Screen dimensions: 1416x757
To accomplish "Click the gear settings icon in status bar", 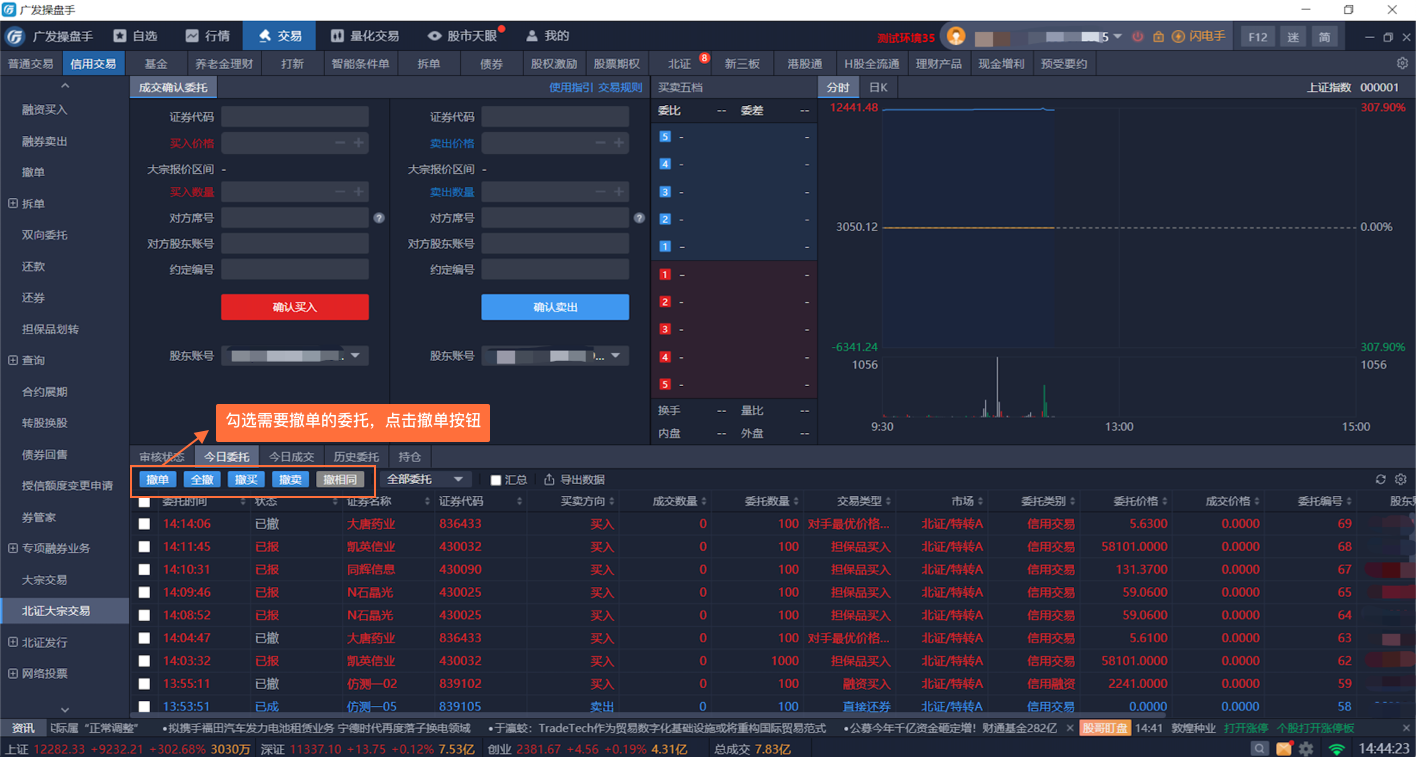I will tap(1306, 749).
